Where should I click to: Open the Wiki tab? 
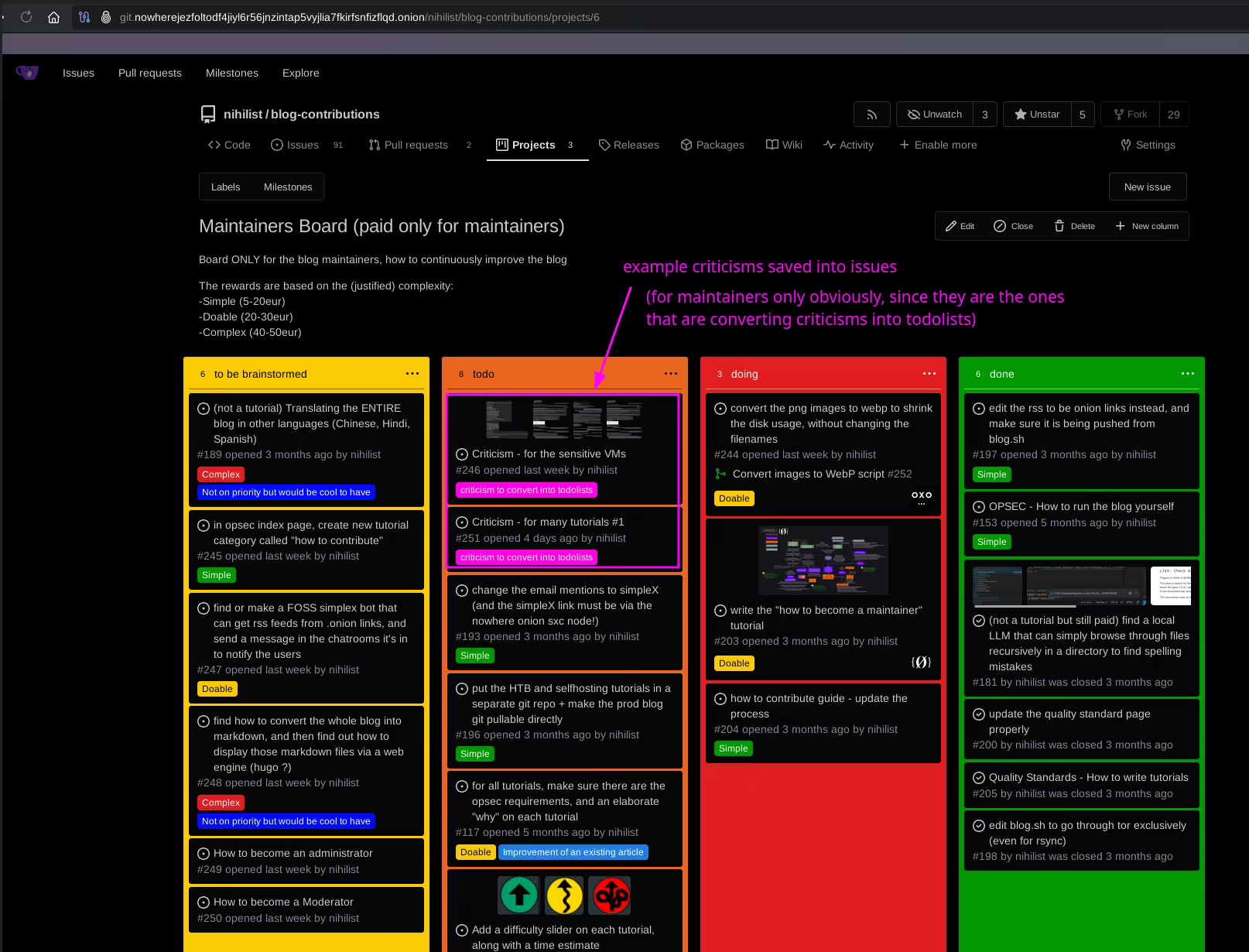784,145
